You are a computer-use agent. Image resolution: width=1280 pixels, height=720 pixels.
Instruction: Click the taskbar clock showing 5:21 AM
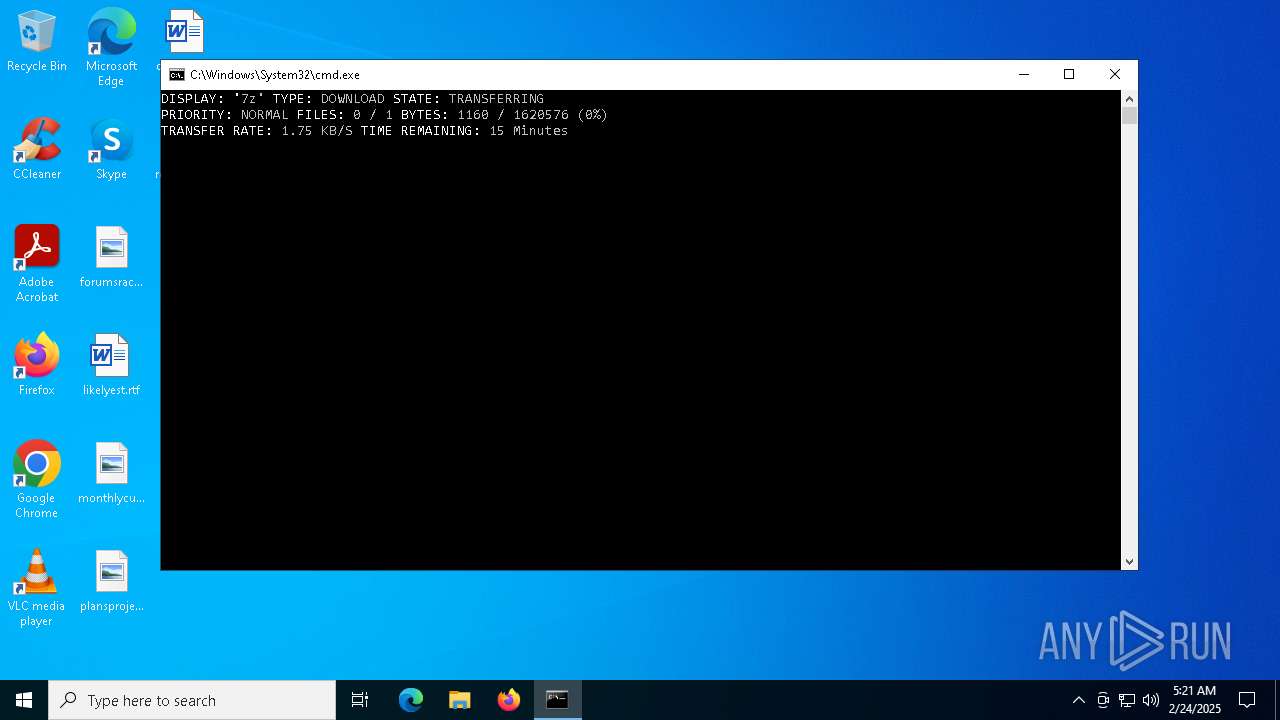[x=1194, y=700]
